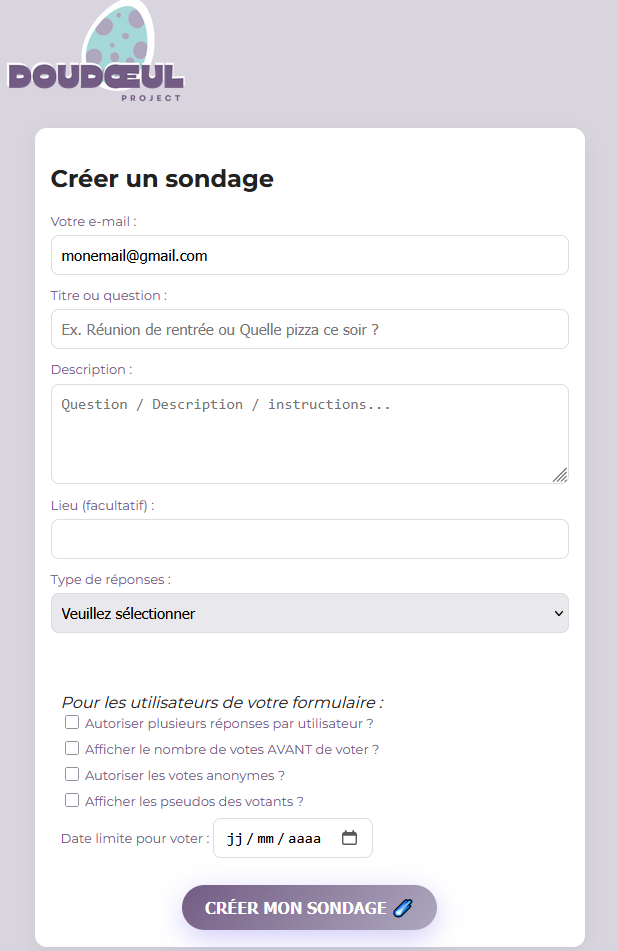Screen dimensions: 618x951
Task: Open the Type de réponses dropdown
Action: pyautogui.click(x=309, y=613)
